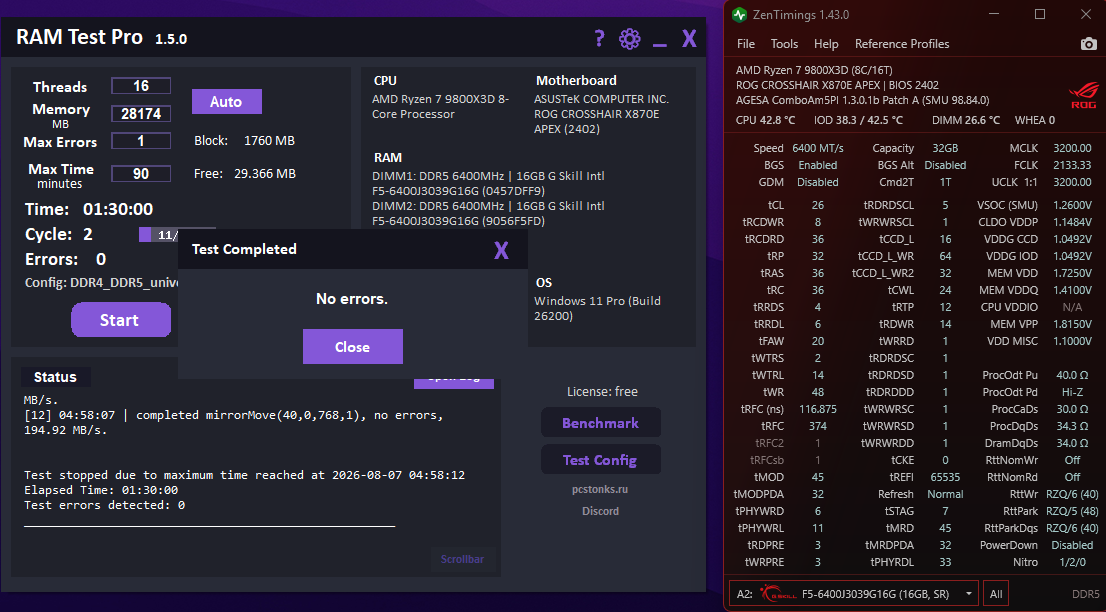The image size is (1106, 612).
Task: Click the Cmd2T value 1T
Action: coord(945,182)
